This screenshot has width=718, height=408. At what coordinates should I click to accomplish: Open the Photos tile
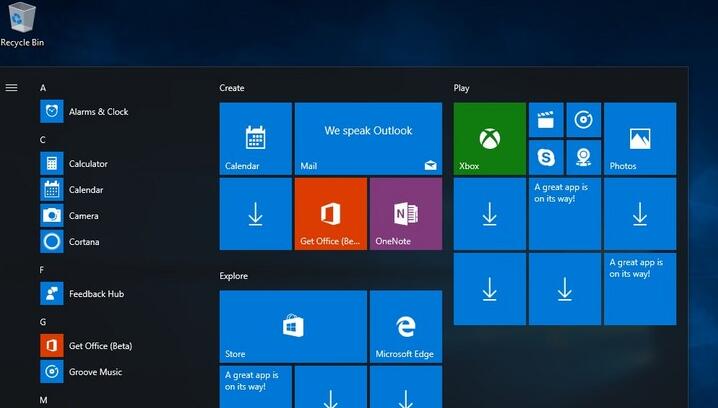640,138
